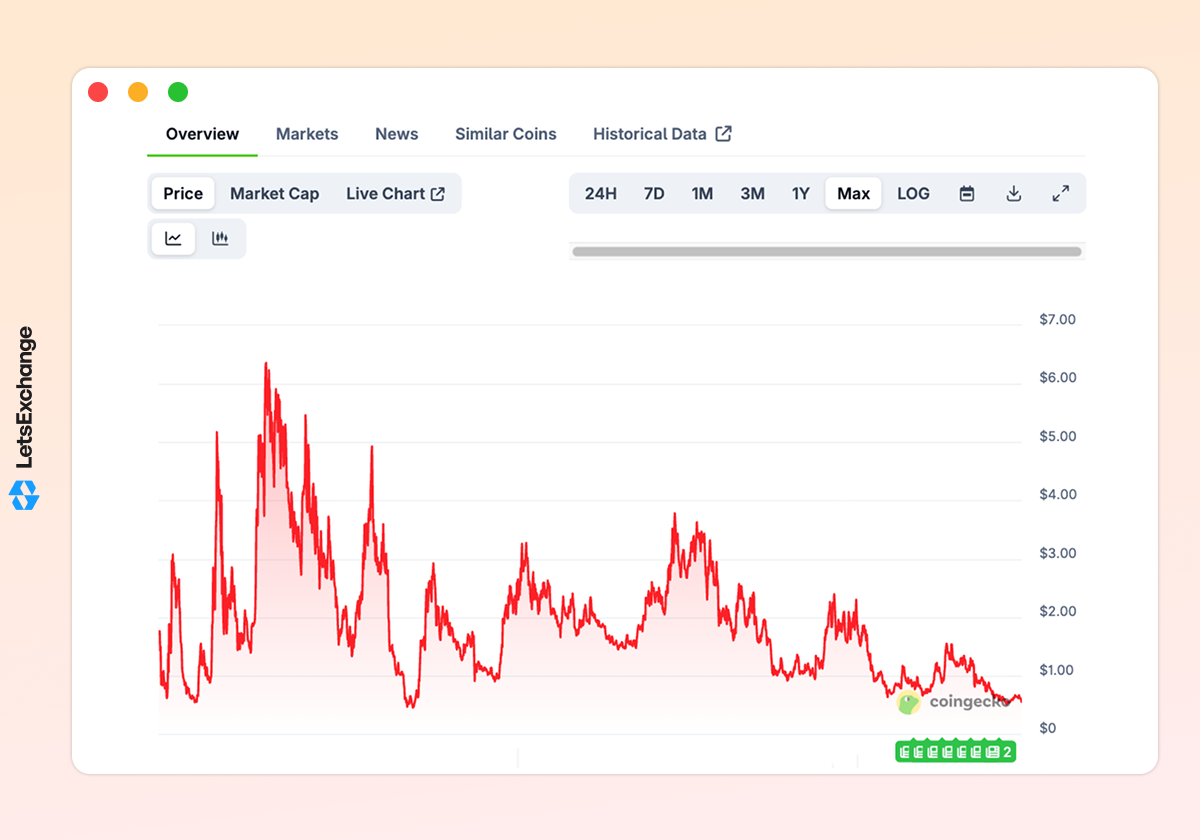The image size is (1200, 840).
Task: Click the yellow minimize window dot
Action: click(x=138, y=92)
